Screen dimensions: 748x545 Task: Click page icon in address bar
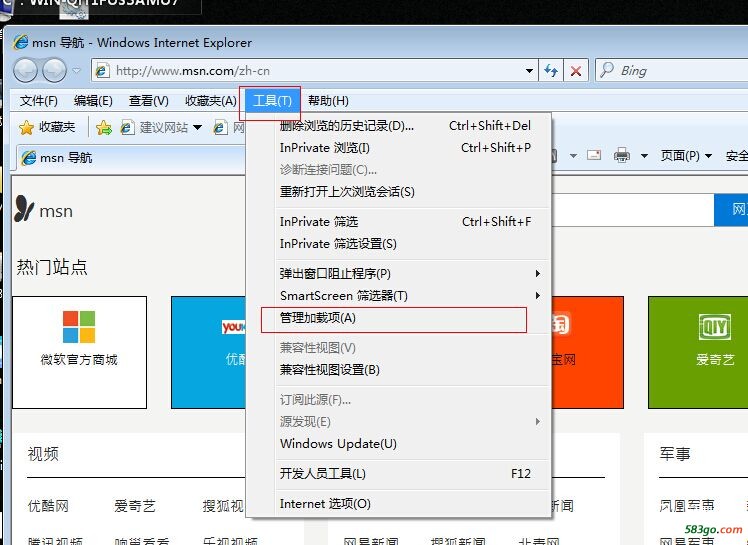click(x=103, y=71)
